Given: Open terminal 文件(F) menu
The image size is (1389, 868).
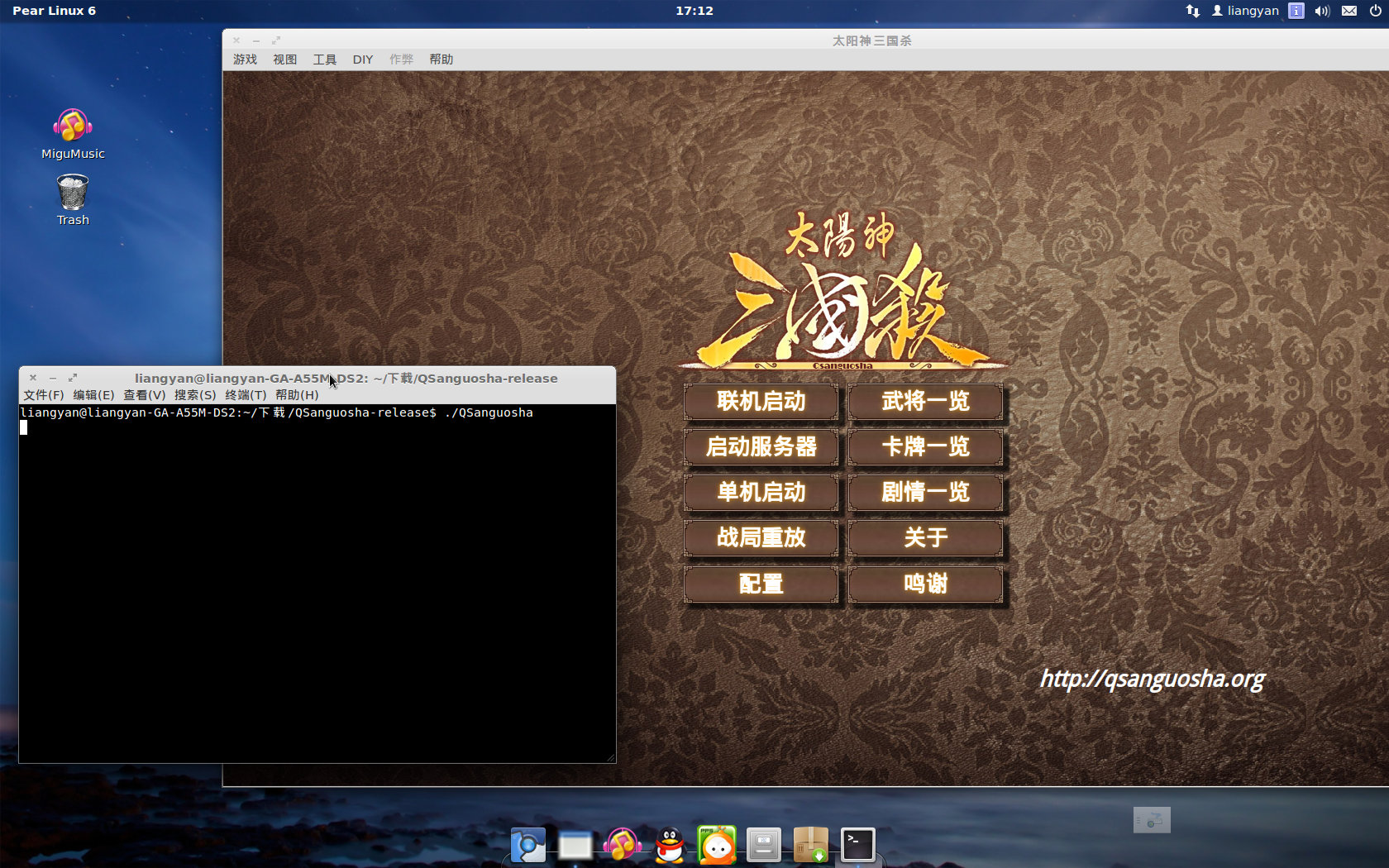Looking at the screenshot, I should coord(44,395).
